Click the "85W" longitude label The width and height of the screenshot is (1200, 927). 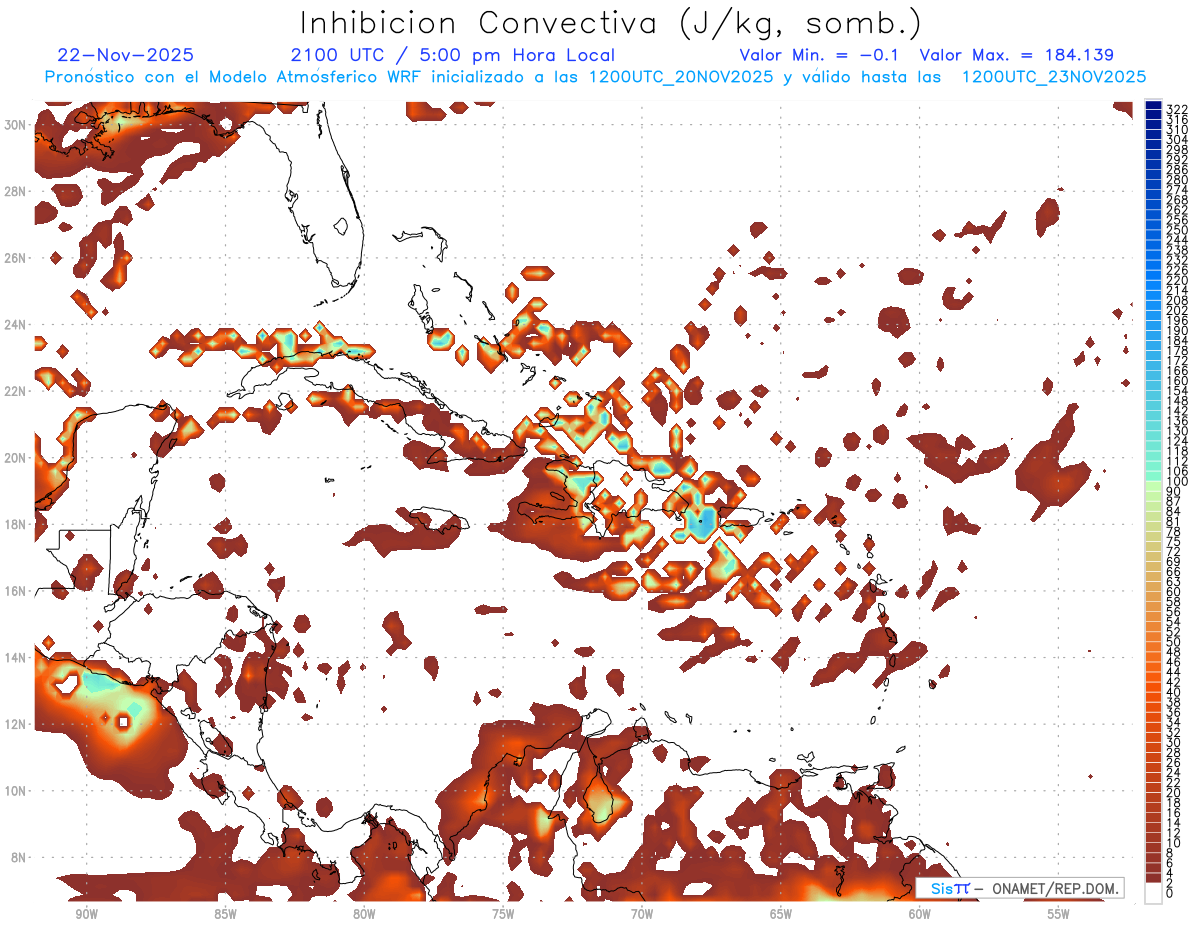click(225, 914)
